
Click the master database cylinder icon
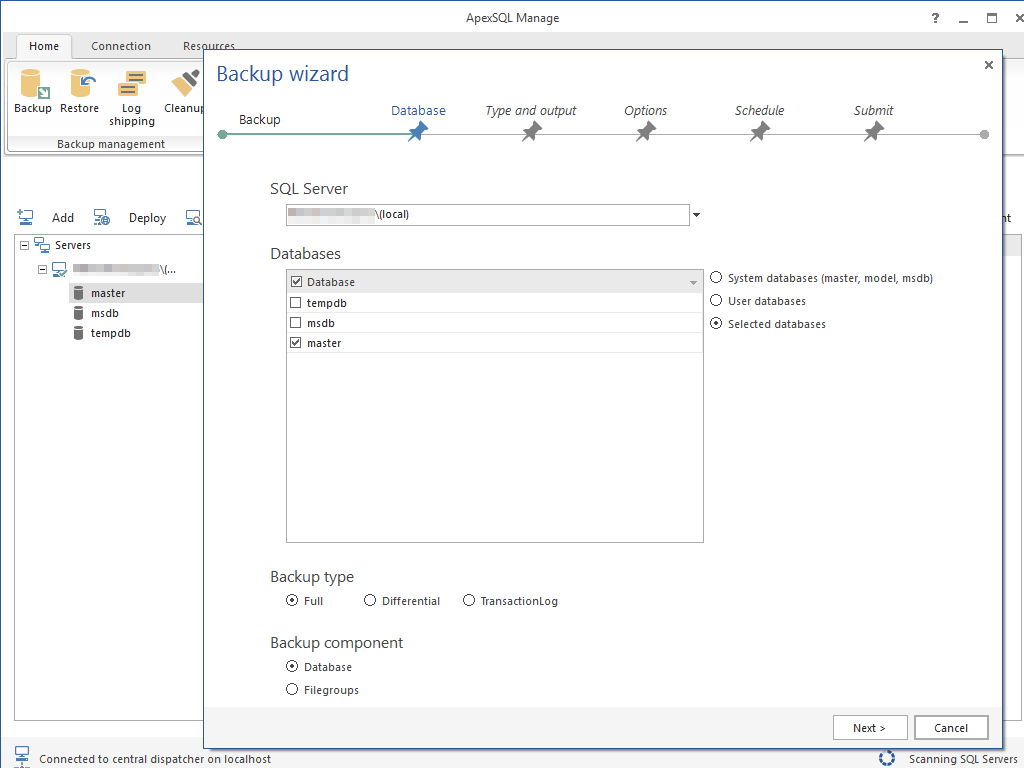pyautogui.click(x=78, y=293)
